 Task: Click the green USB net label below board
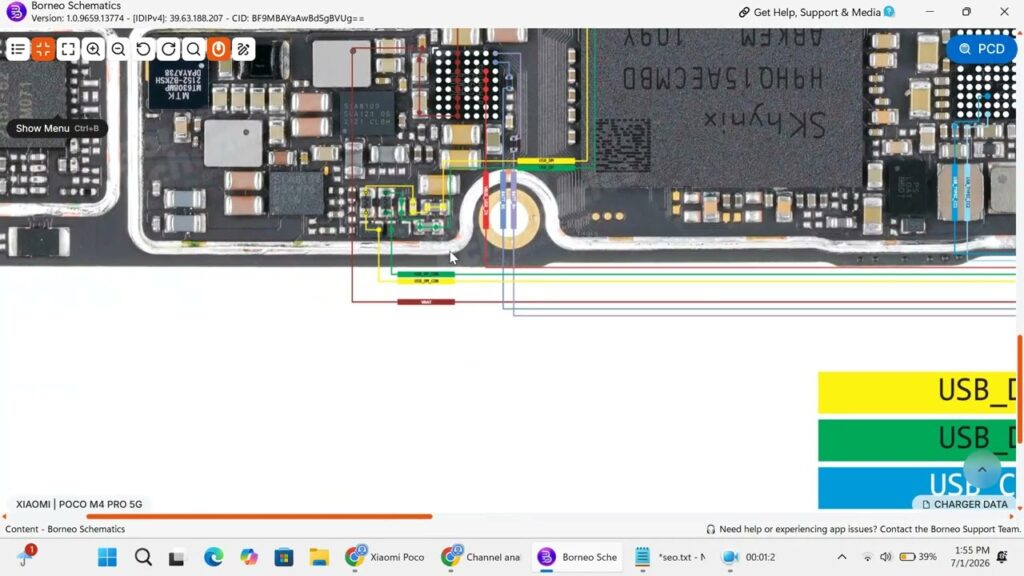(x=426, y=274)
